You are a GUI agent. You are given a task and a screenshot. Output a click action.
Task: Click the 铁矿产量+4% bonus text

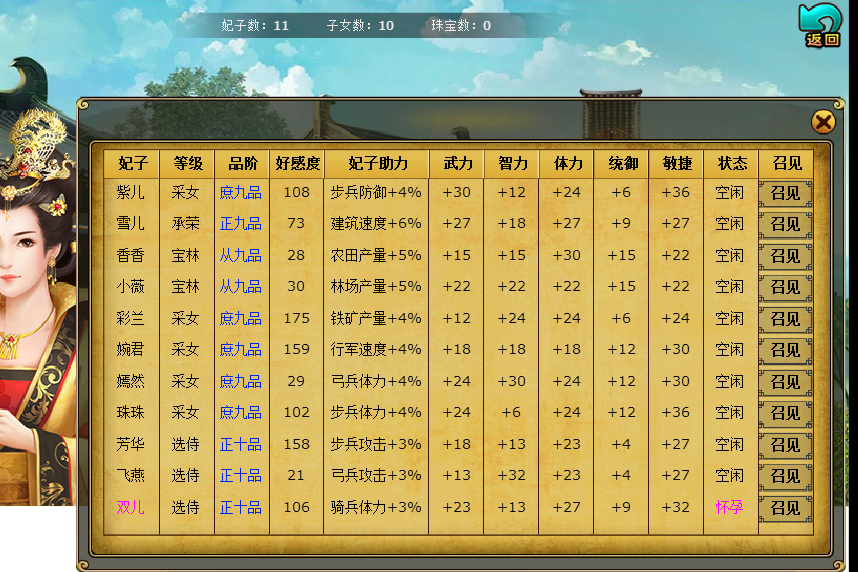376,319
